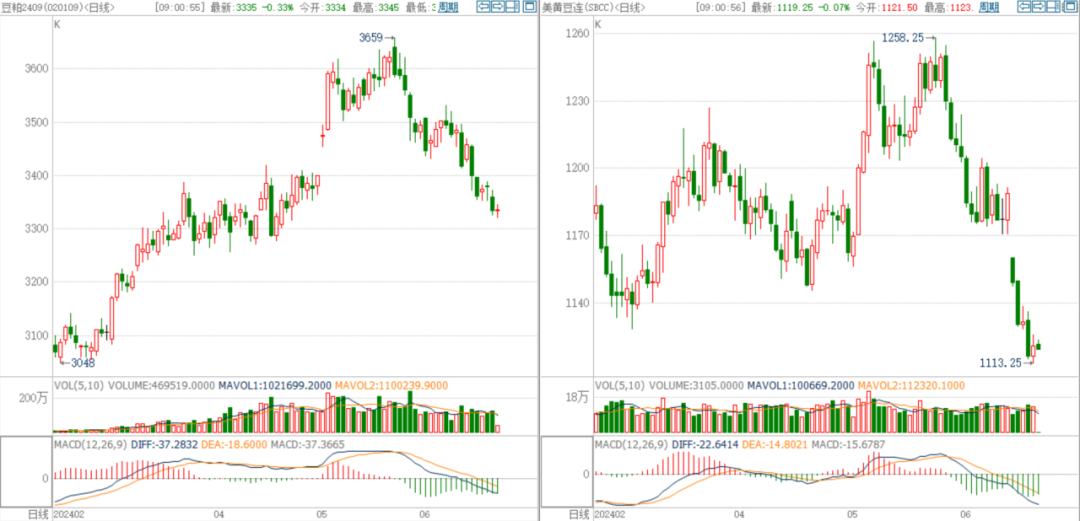This screenshot has width=1080, height=521.
Task: Click the 3048 low price marker
Action: point(83,363)
